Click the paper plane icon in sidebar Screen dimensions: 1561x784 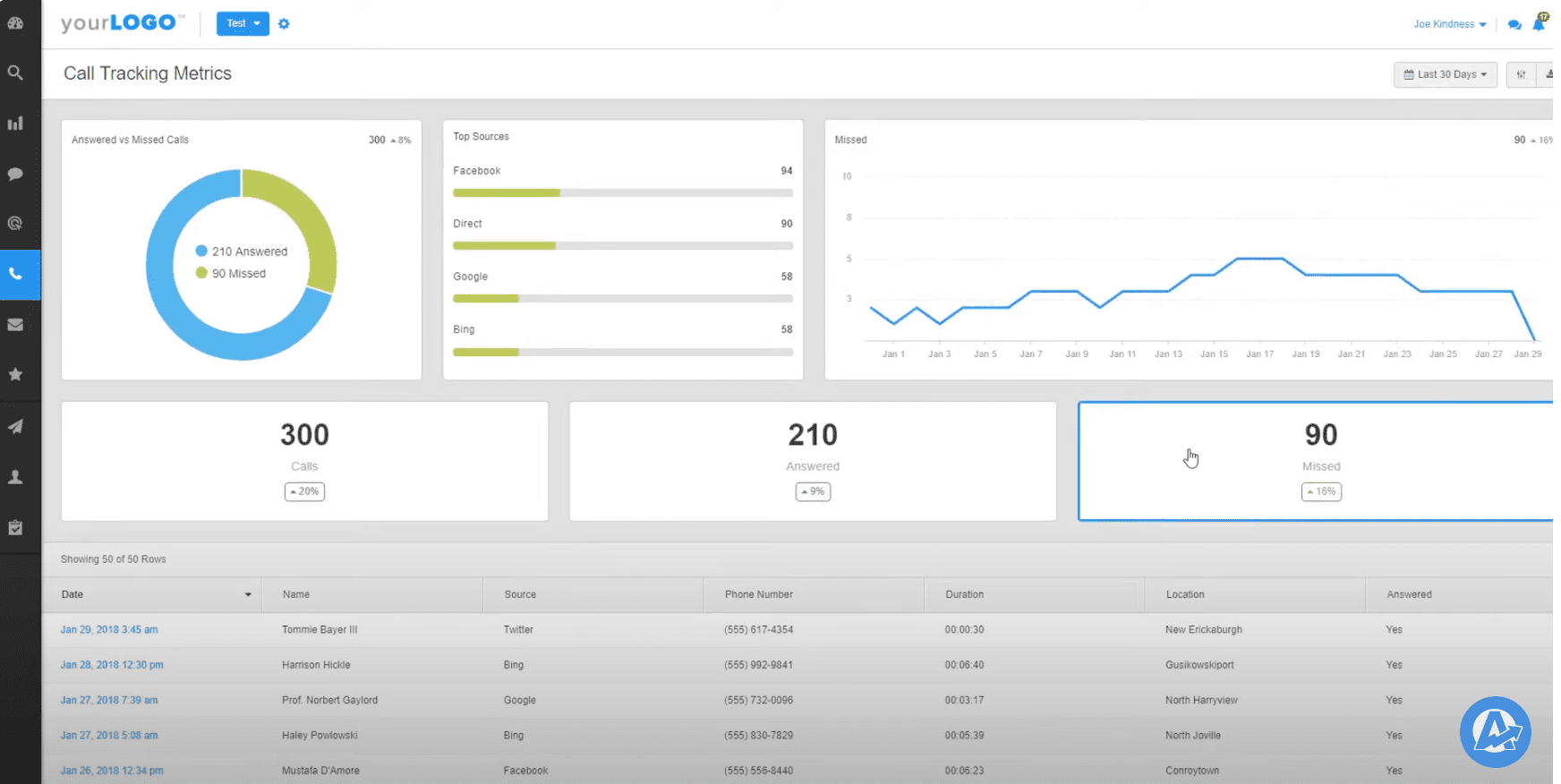[15, 427]
